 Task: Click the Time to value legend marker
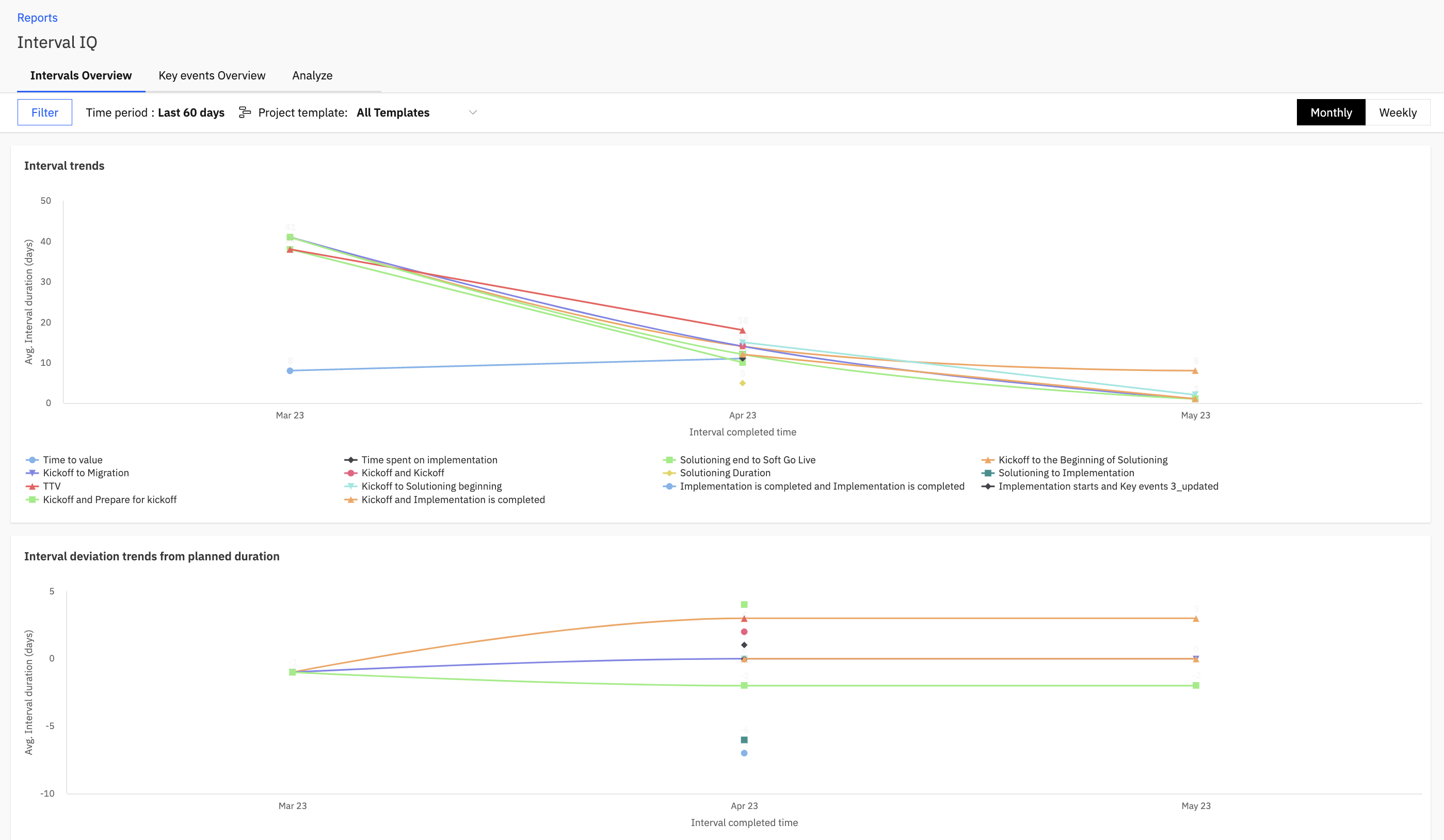[x=32, y=460]
